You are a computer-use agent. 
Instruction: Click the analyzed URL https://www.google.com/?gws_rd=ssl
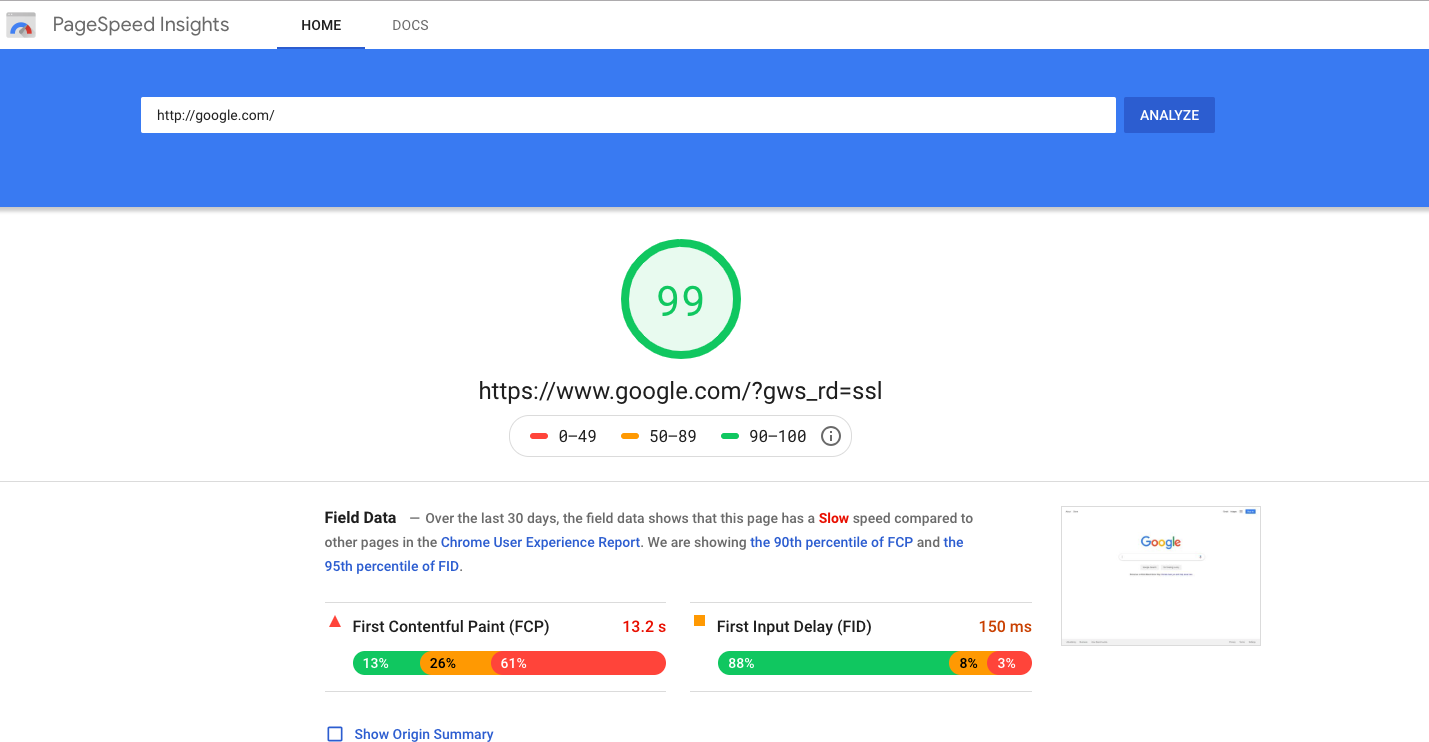click(680, 390)
